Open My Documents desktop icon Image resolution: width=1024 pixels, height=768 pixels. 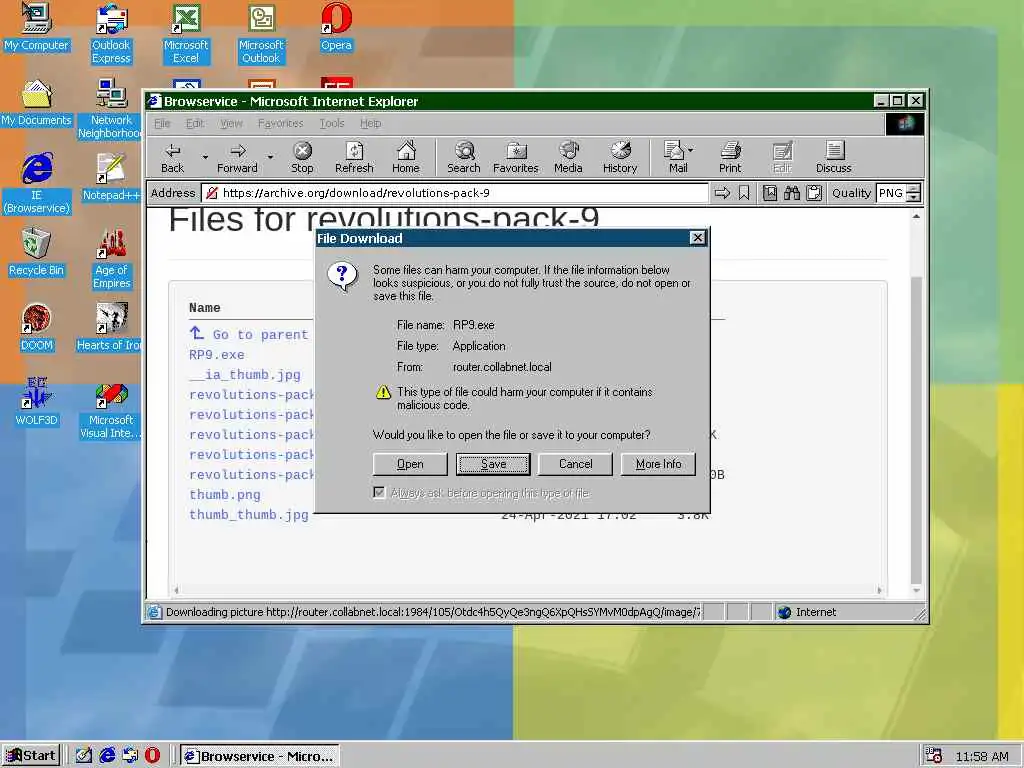36,103
